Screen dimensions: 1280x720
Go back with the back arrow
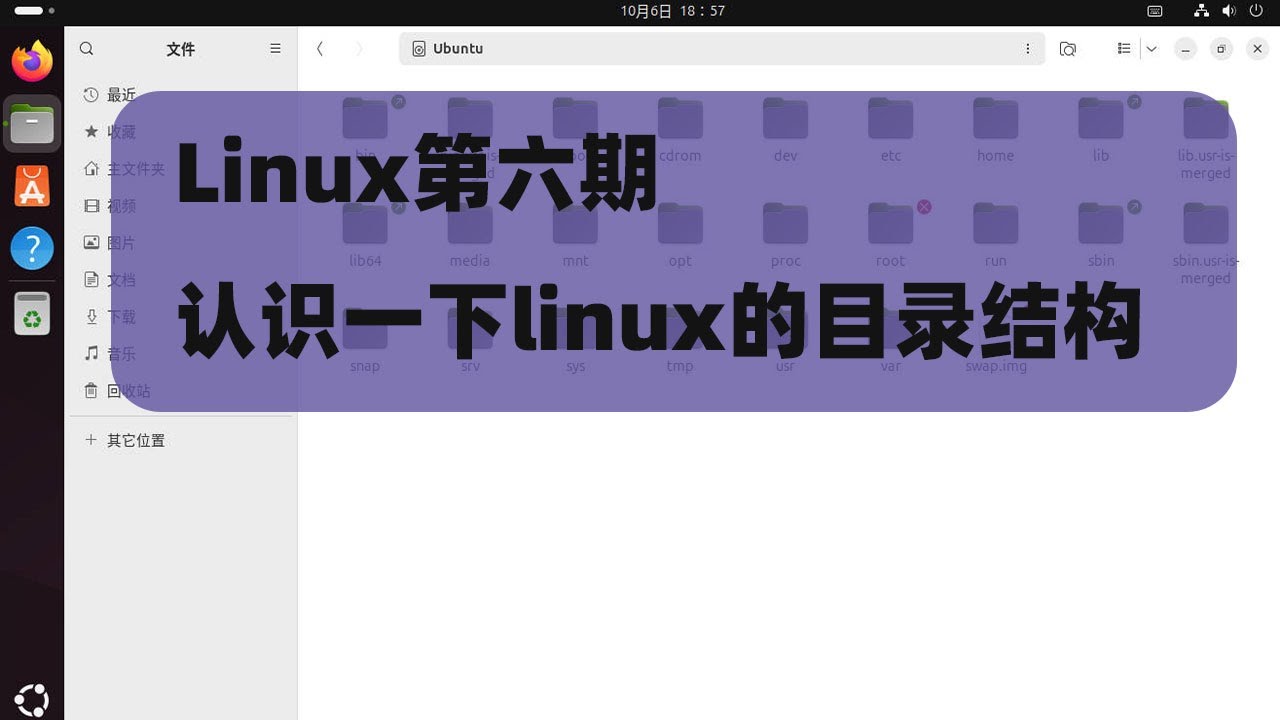tap(320, 49)
